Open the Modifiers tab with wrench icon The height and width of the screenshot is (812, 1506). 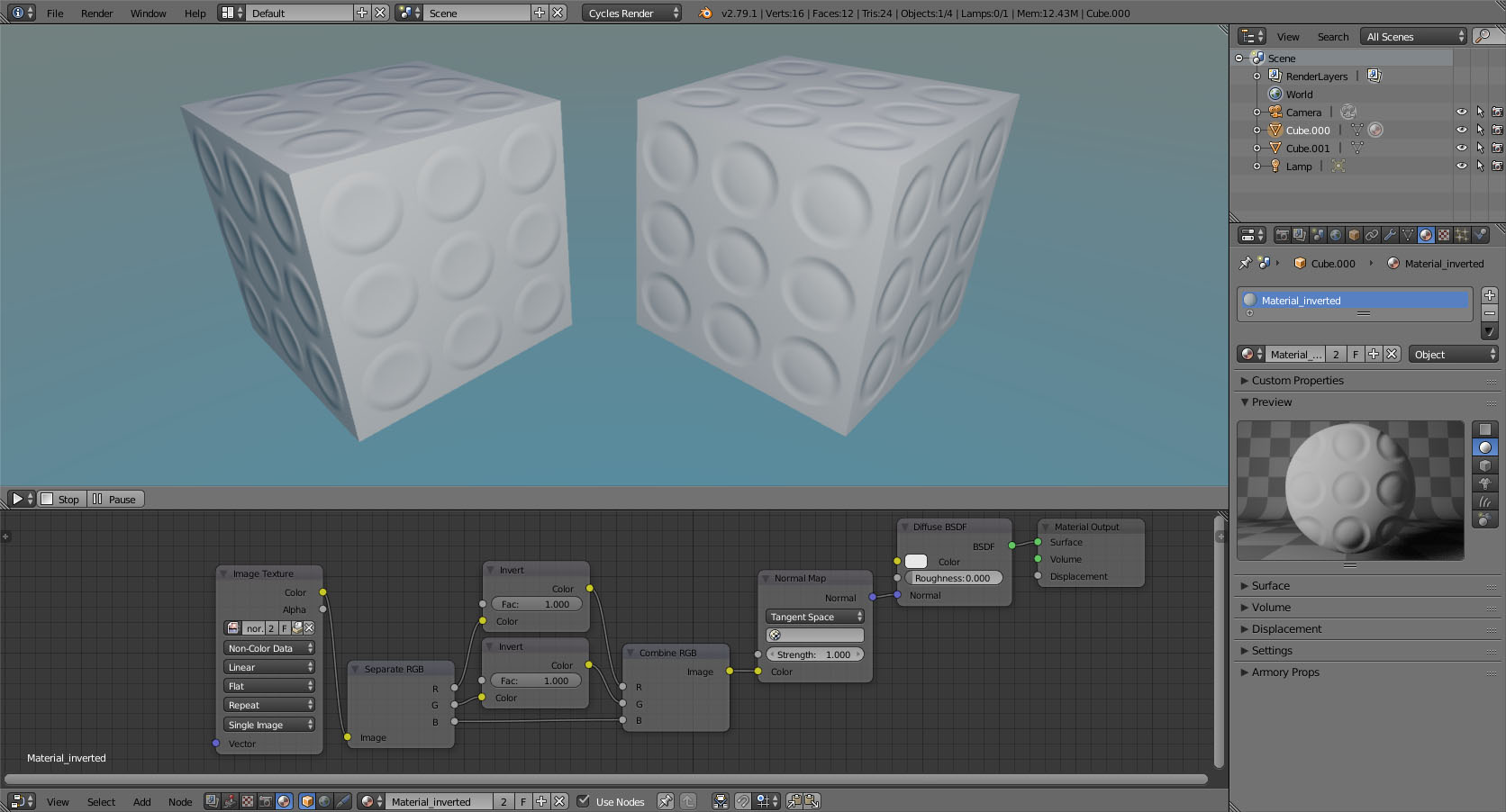pyautogui.click(x=1390, y=235)
